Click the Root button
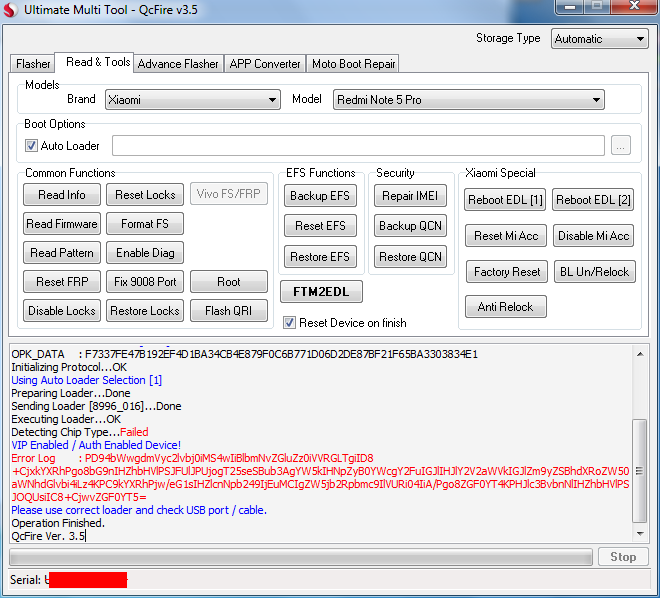 coord(229,282)
